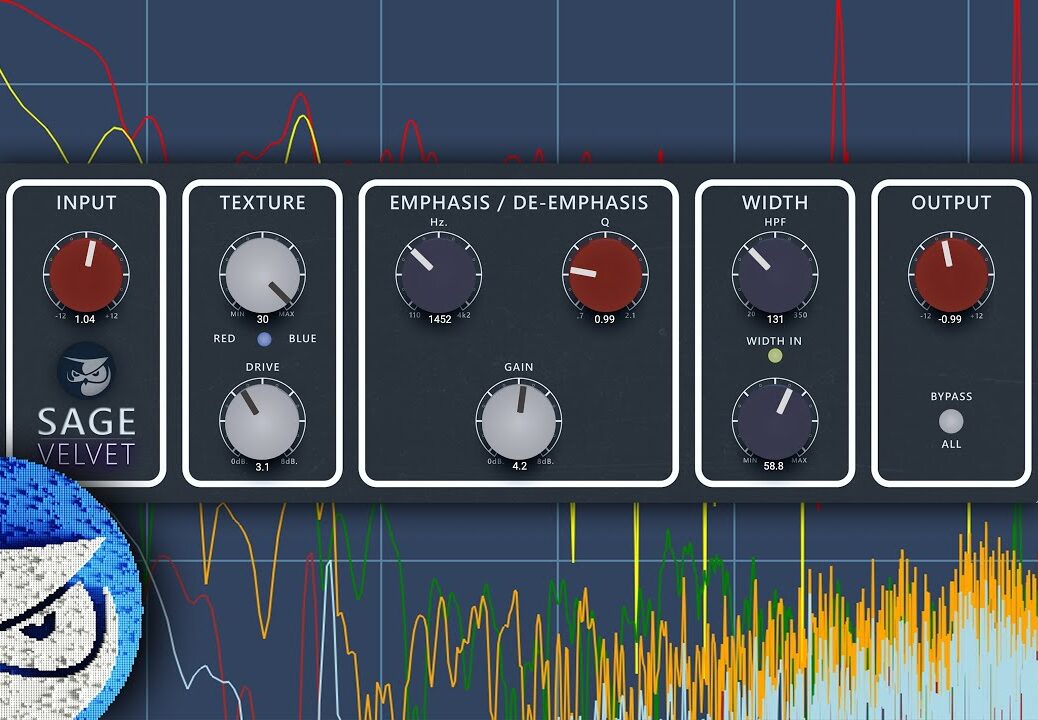The width and height of the screenshot is (1038, 720).
Task: Click the TEXTURE knob set to 30
Action: point(262,274)
